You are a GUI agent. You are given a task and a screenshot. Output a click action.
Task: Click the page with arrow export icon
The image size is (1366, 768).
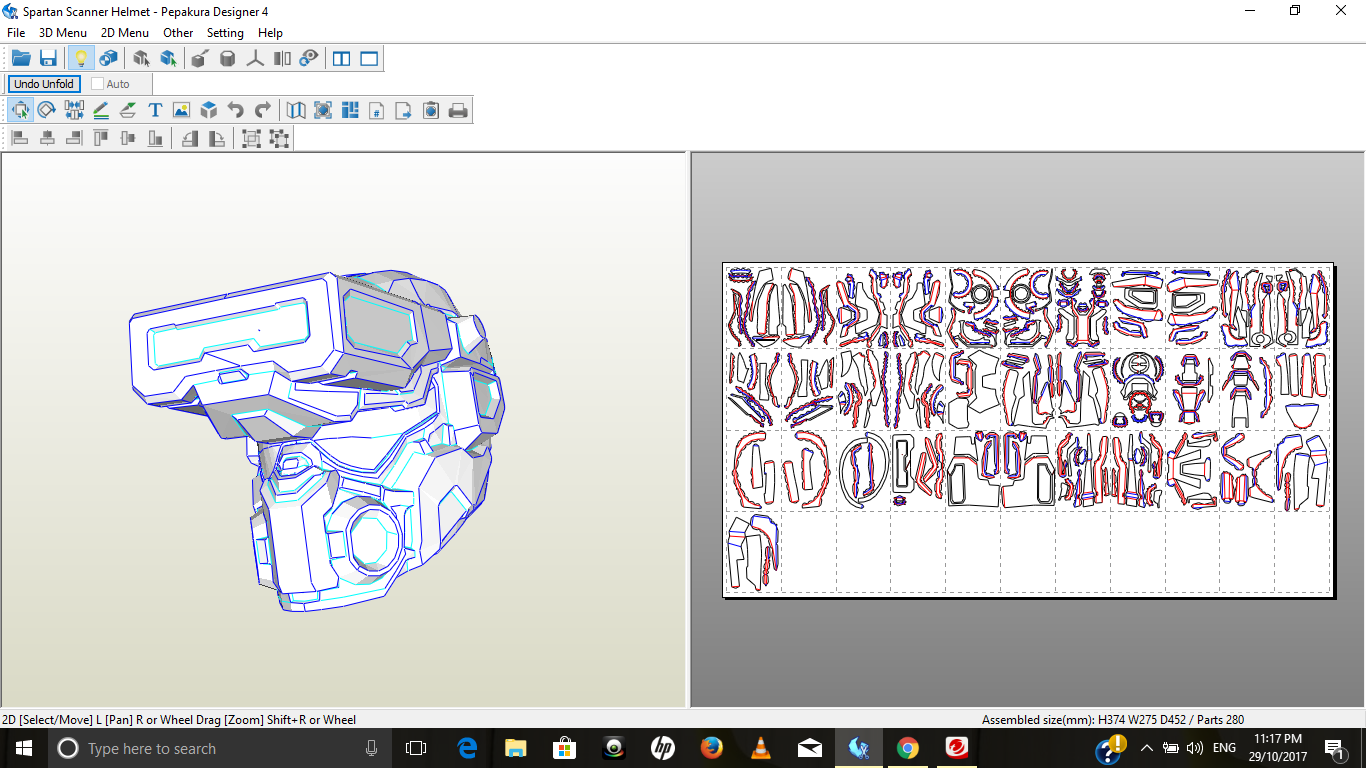tap(404, 110)
